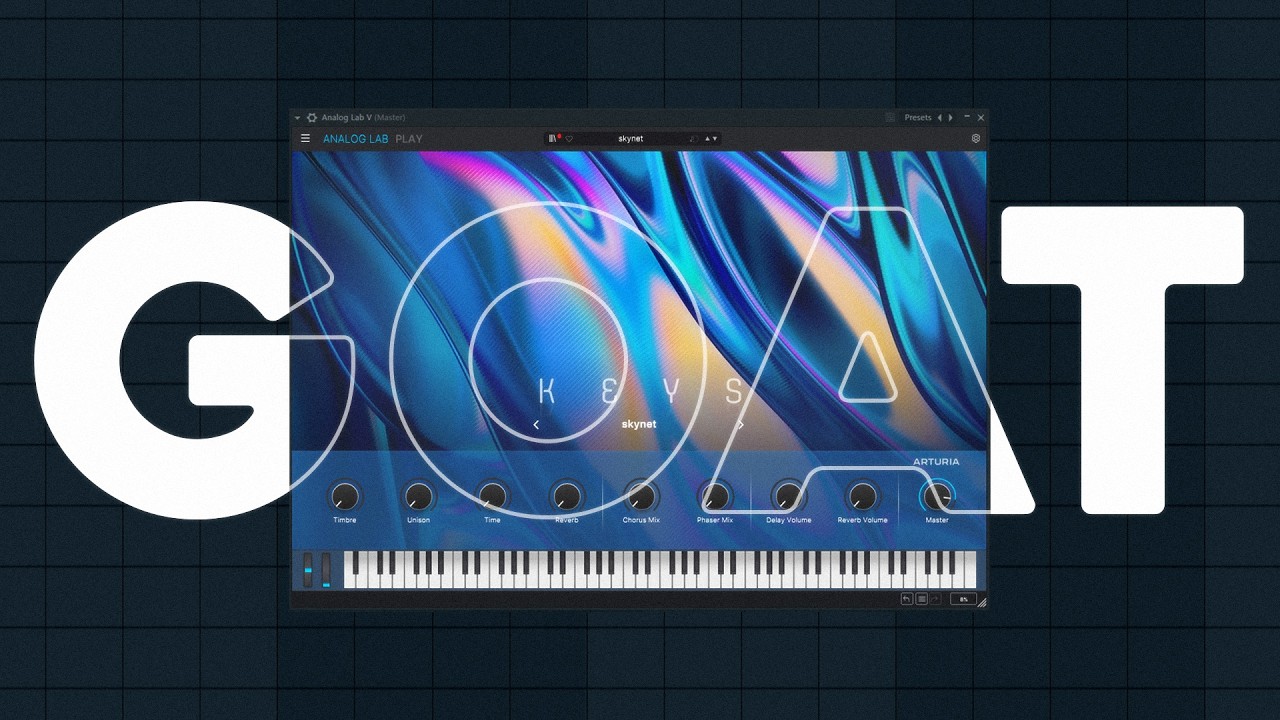The width and height of the screenshot is (1280, 720).
Task: Select the next preset with down arrow
Action: coord(715,139)
